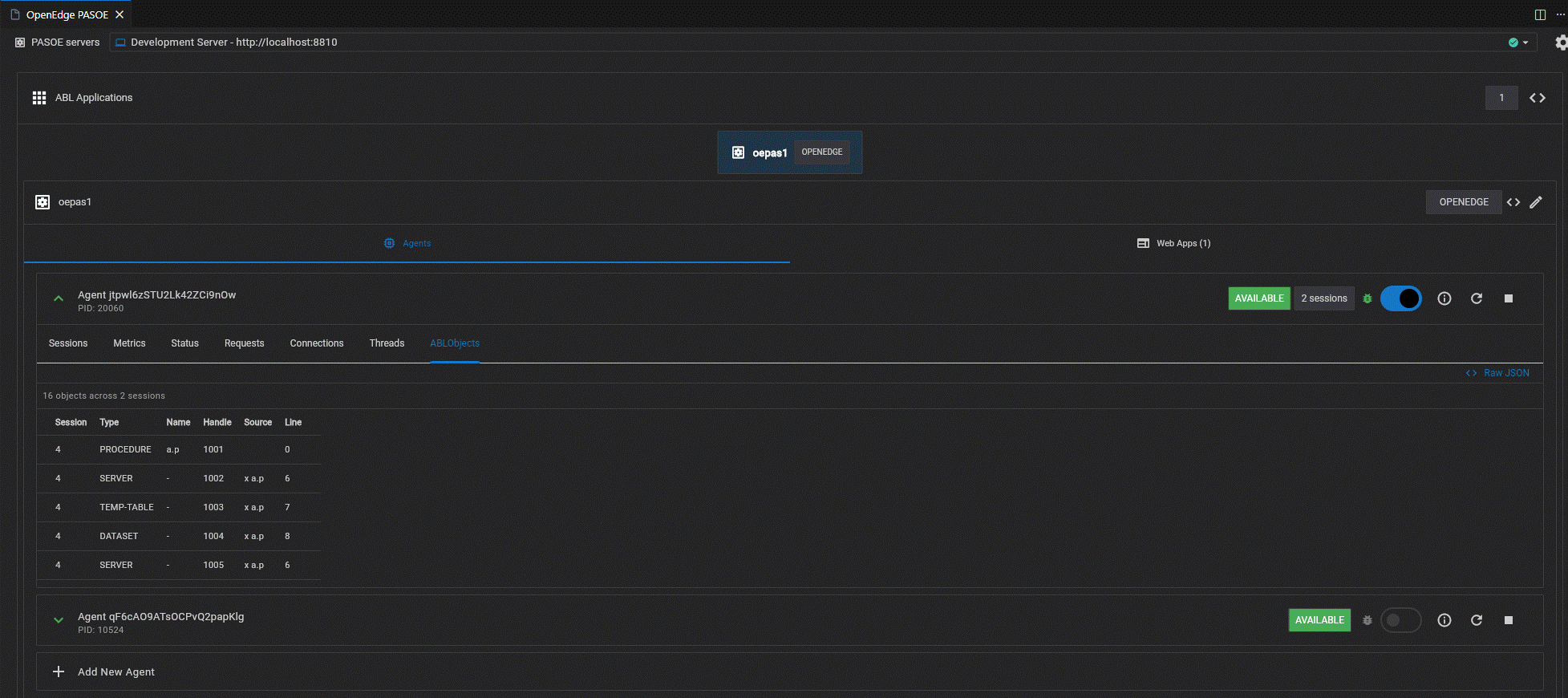View raw code for oepas1 application

pyautogui.click(x=1513, y=202)
